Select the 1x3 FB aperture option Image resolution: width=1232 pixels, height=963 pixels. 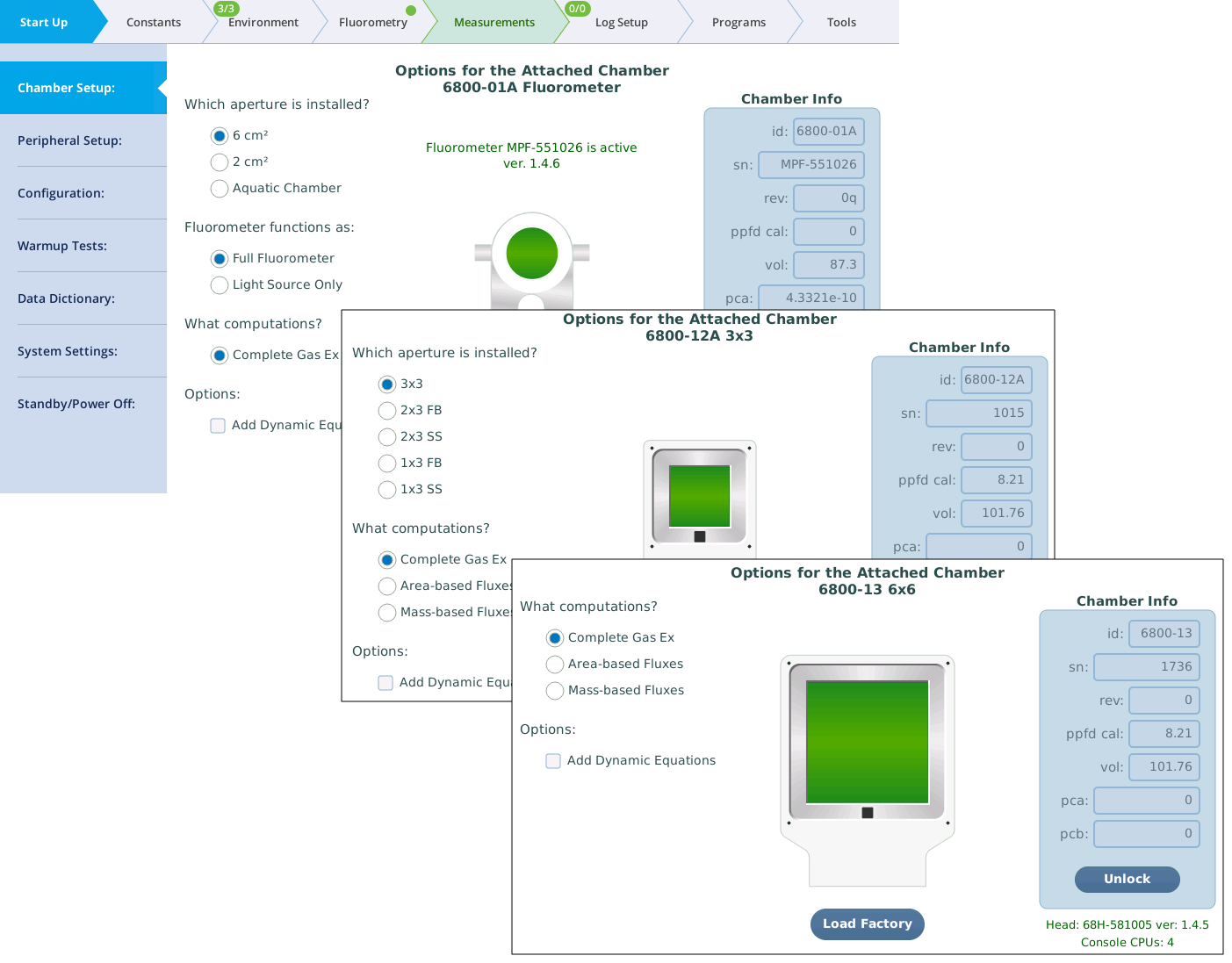(x=387, y=464)
